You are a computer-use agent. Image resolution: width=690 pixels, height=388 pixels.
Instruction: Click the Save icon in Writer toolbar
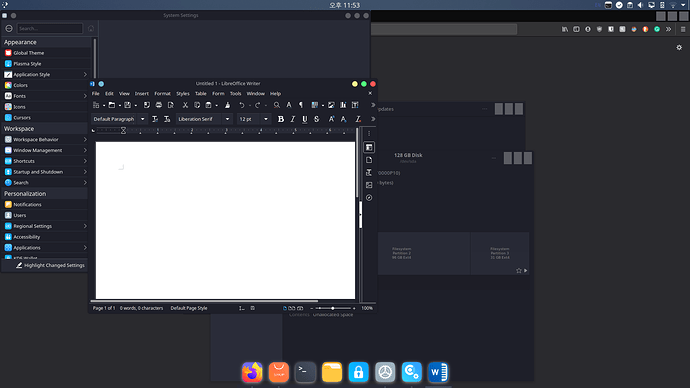[x=128, y=105]
